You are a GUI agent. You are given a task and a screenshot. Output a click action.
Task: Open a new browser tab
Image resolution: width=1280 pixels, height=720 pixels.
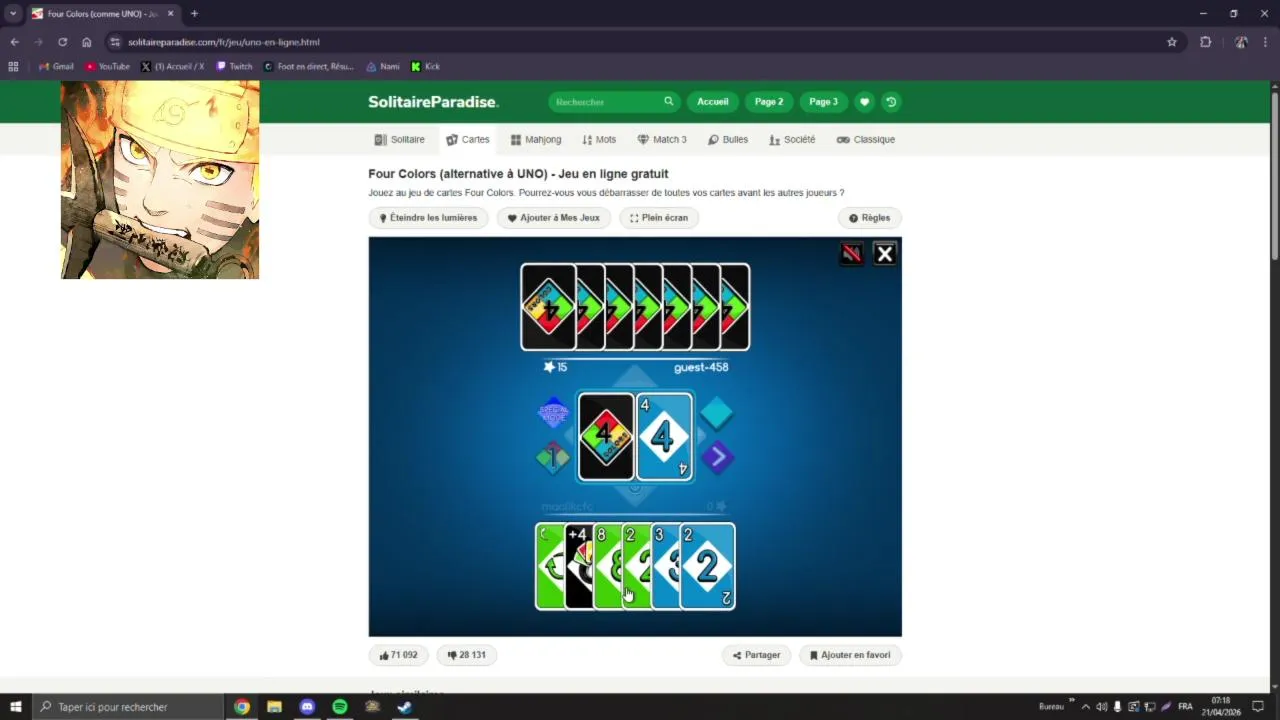click(x=194, y=14)
